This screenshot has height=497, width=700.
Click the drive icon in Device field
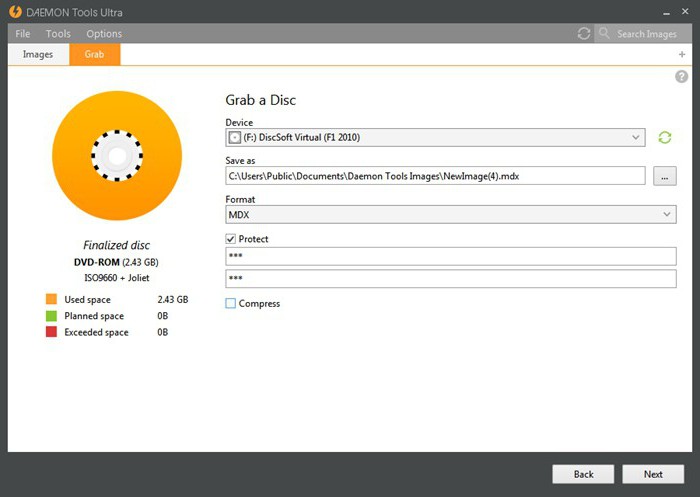(234, 138)
